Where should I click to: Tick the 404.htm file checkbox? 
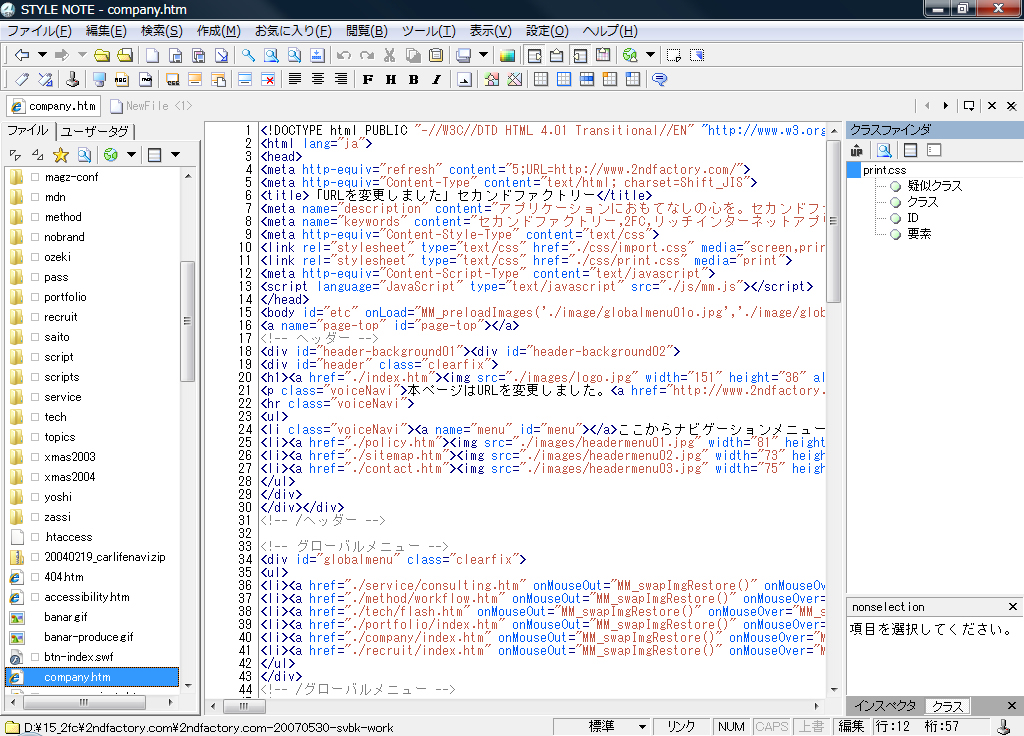[x=35, y=577]
